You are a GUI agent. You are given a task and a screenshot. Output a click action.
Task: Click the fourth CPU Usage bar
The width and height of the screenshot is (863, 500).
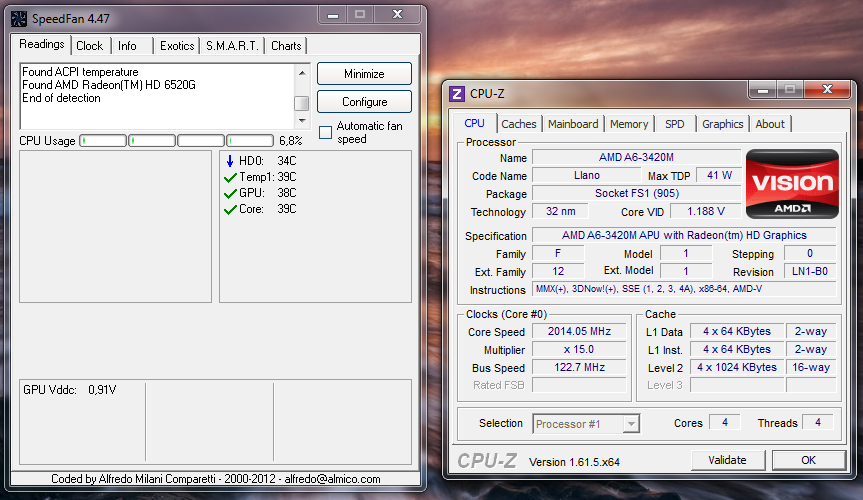pyautogui.click(x=250, y=141)
